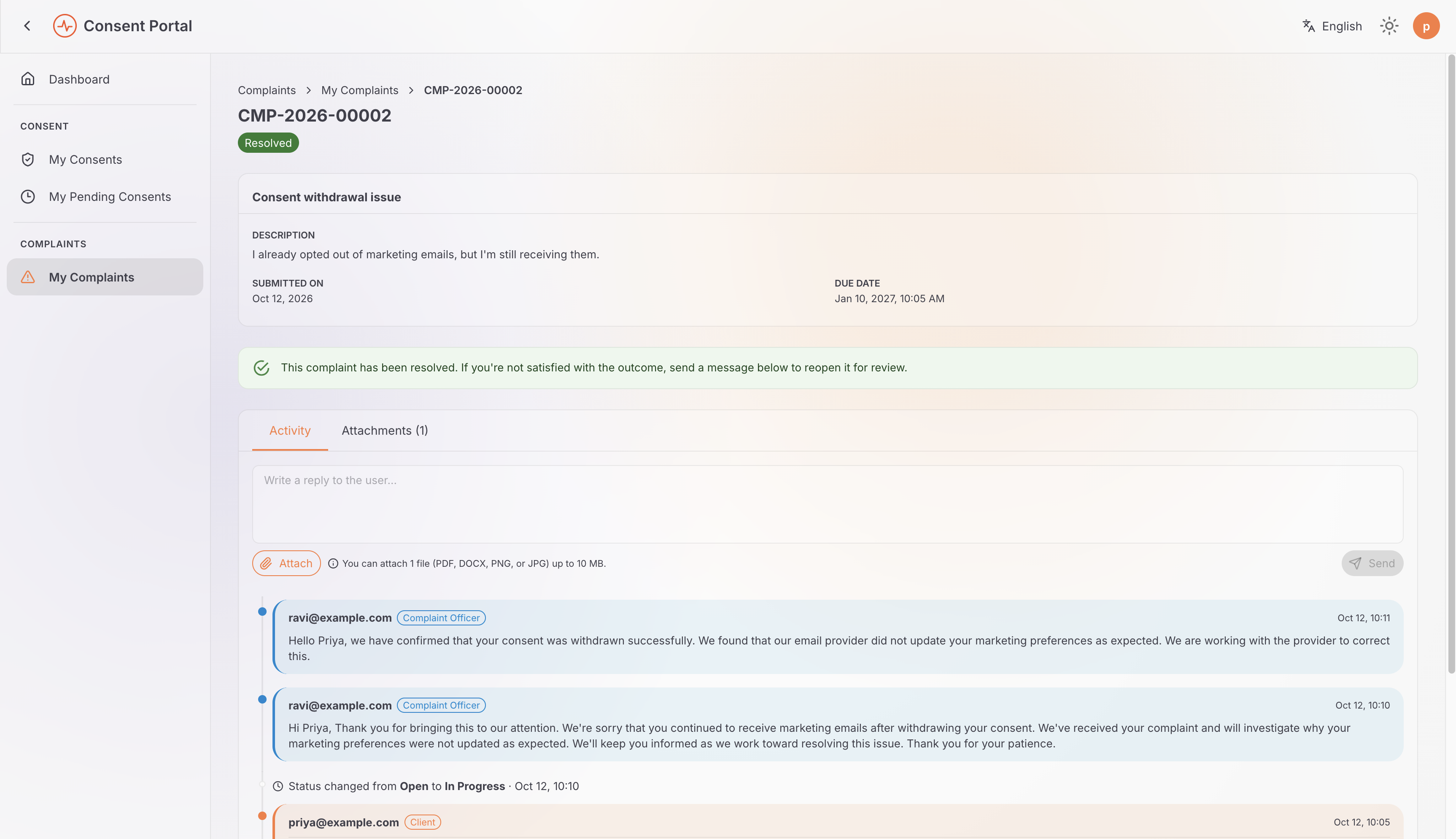This screenshot has width=1456, height=839.
Task: Click the resolved banner checkmark icon
Action: [262, 368]
